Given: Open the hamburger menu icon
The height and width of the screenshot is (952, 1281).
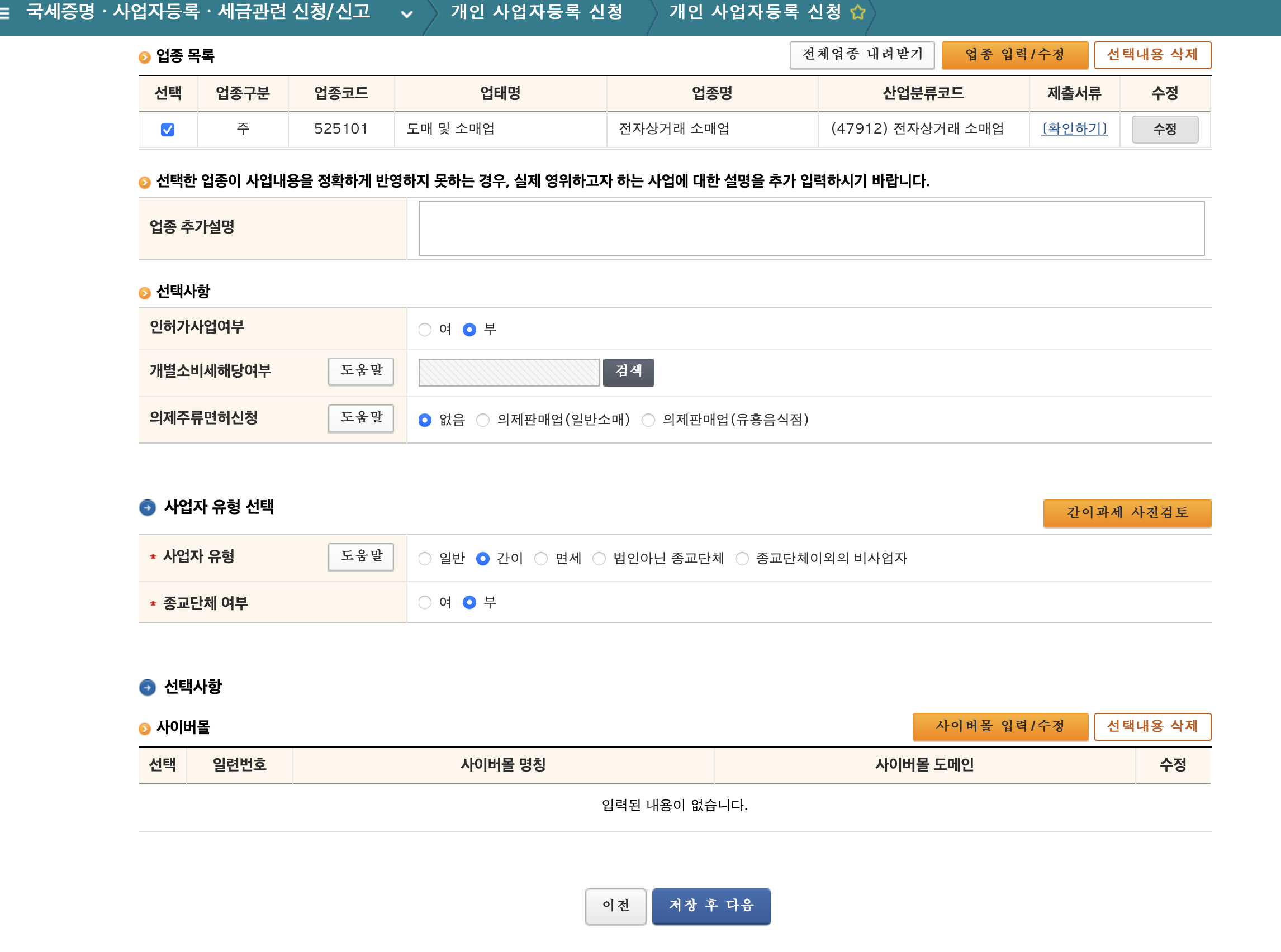Looking at the screenshot, I should 4,13.
